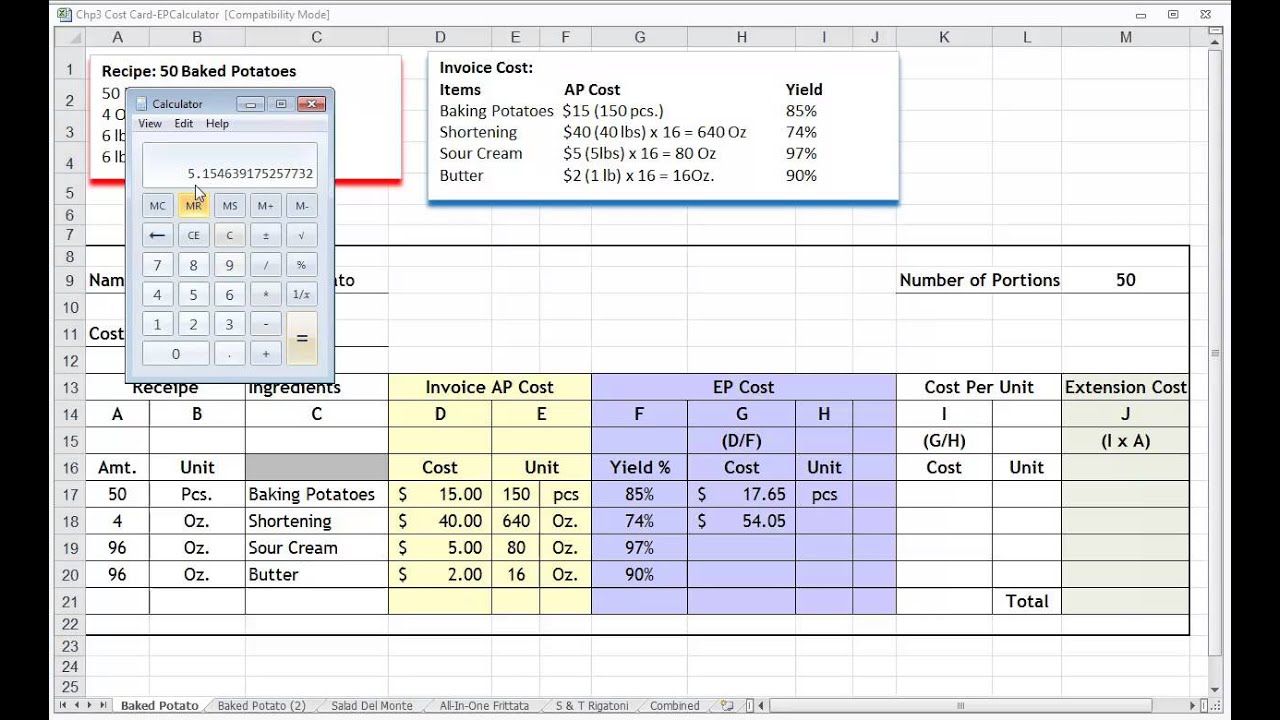Click the equals key in Calculator
1280x720 pixels.
(x=302, y=339)
